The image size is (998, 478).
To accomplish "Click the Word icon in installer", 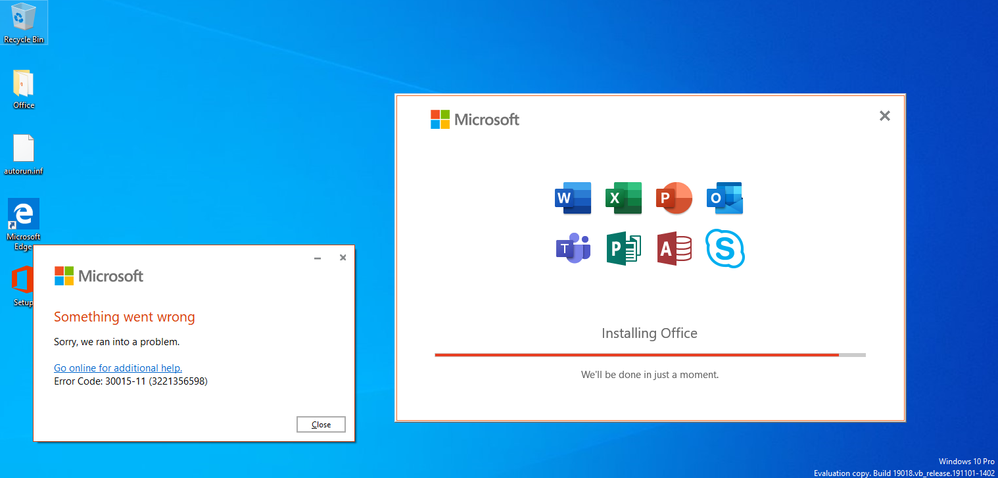I will [573, 198].
